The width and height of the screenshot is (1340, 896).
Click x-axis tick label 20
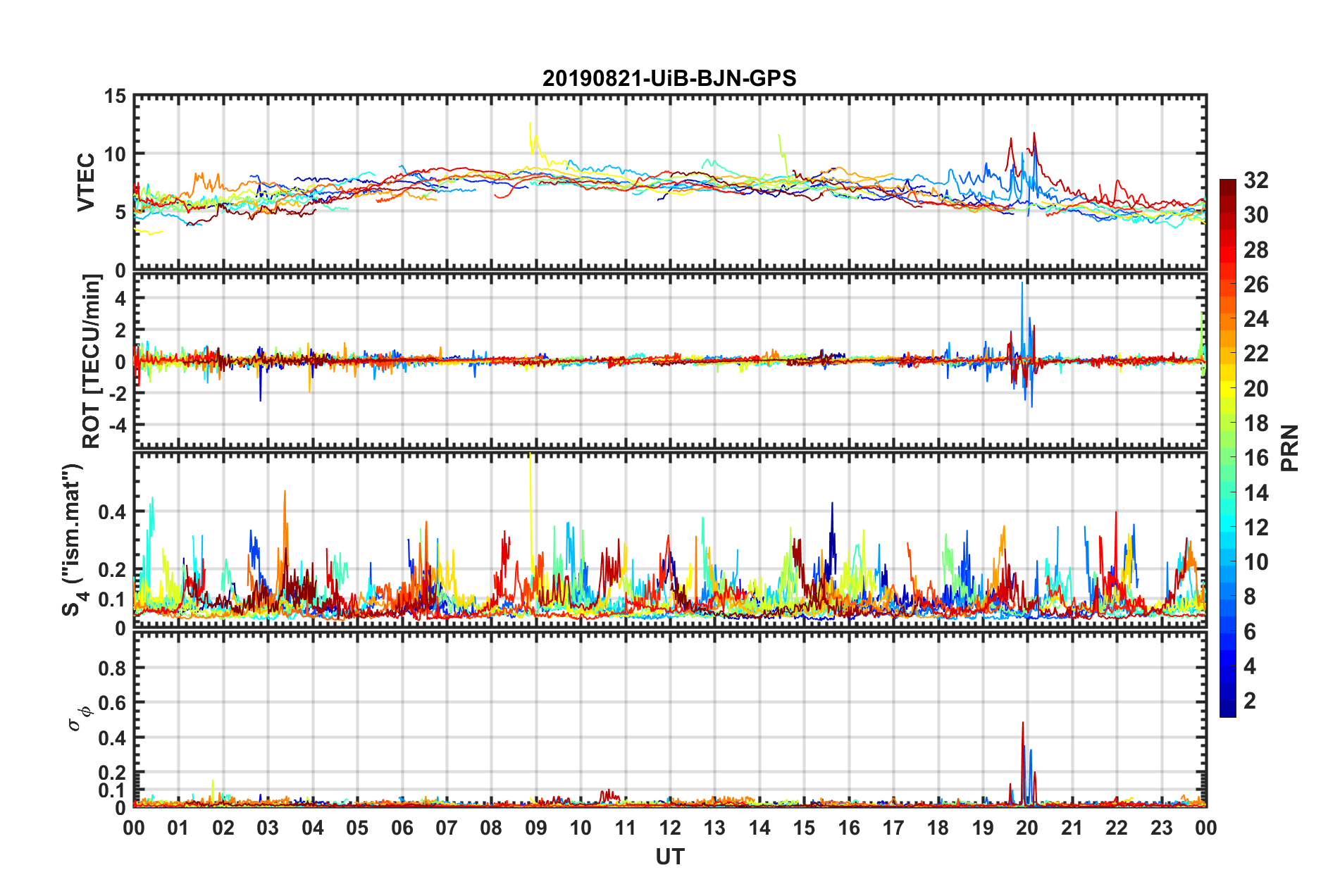(x=1027, y=828)
